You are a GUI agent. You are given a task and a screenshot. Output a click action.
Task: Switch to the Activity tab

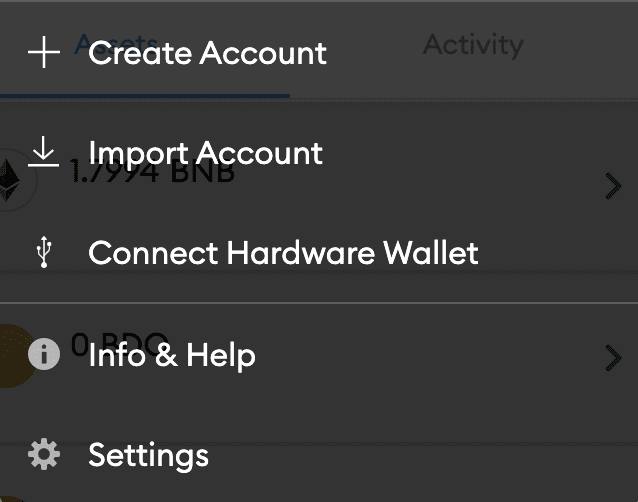tap(472, 45)
